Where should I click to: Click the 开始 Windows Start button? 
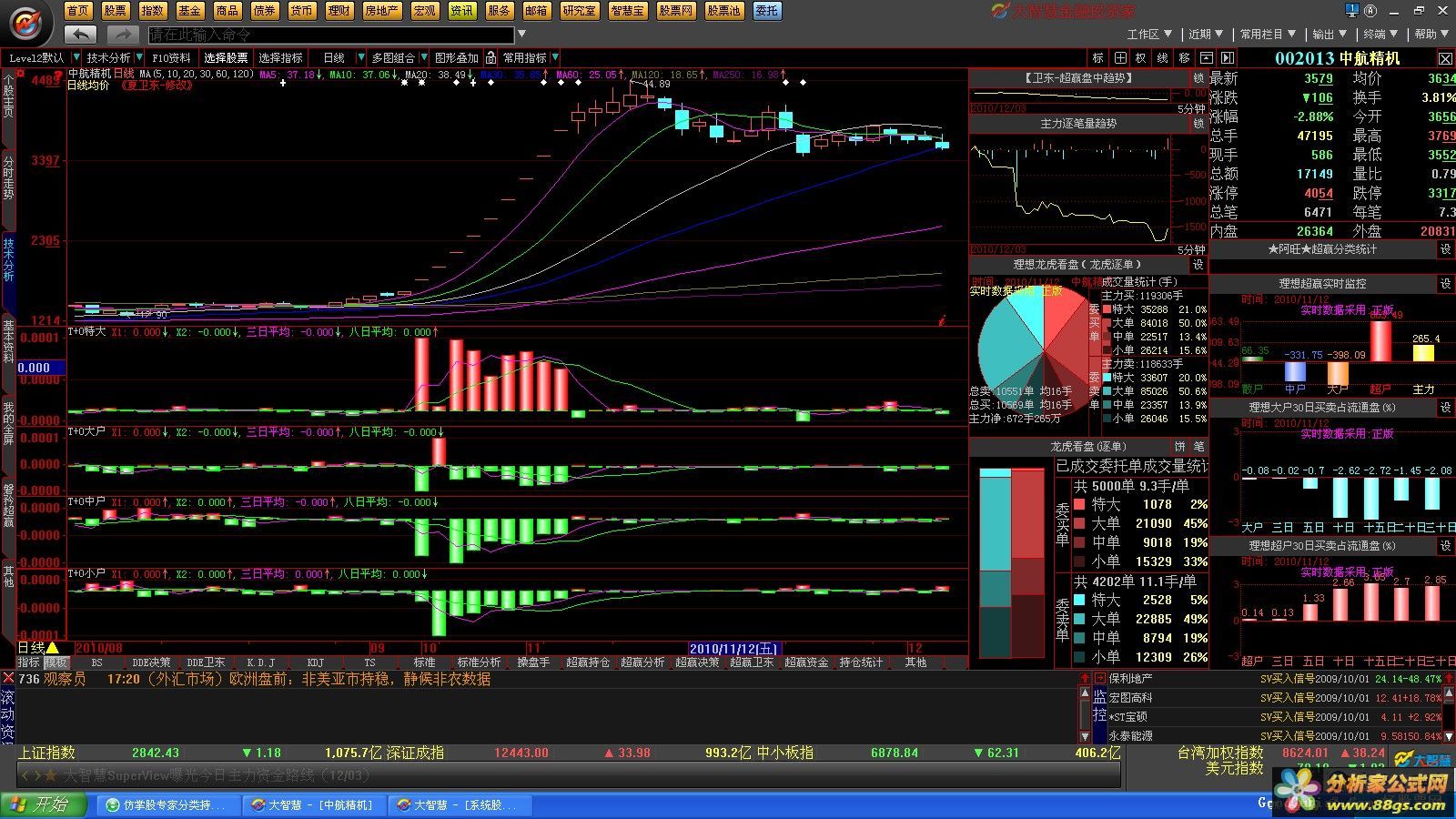pos(45,804)
